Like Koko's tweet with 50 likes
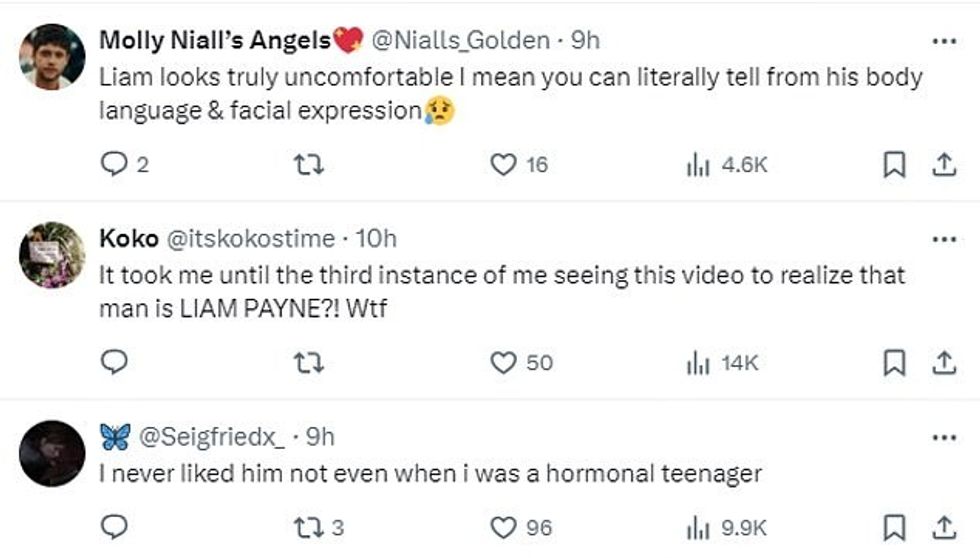Viewport: 980px width, 558px height. 503,362
